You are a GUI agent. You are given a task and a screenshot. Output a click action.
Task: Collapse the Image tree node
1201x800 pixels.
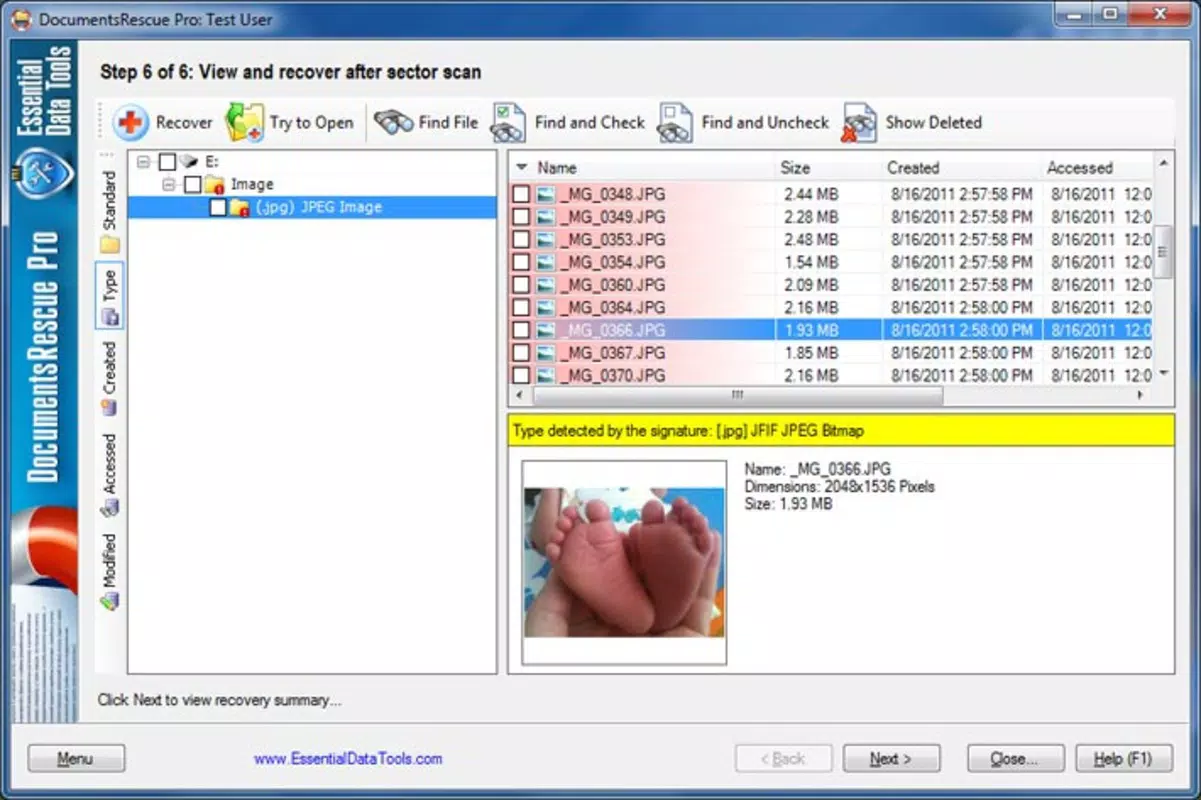tap(169, 184)
